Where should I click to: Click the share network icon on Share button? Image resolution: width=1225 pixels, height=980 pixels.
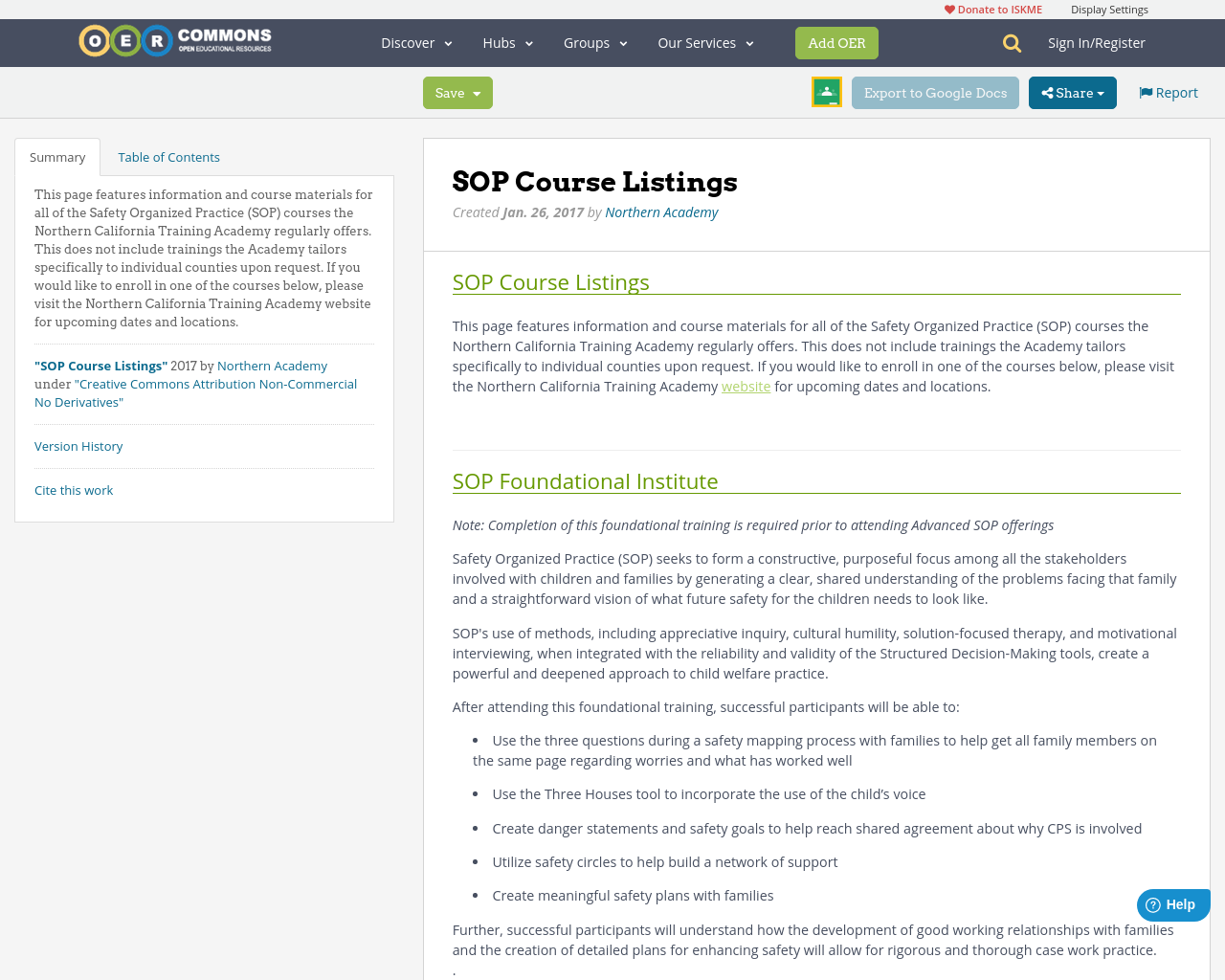tap(1049, 91)
